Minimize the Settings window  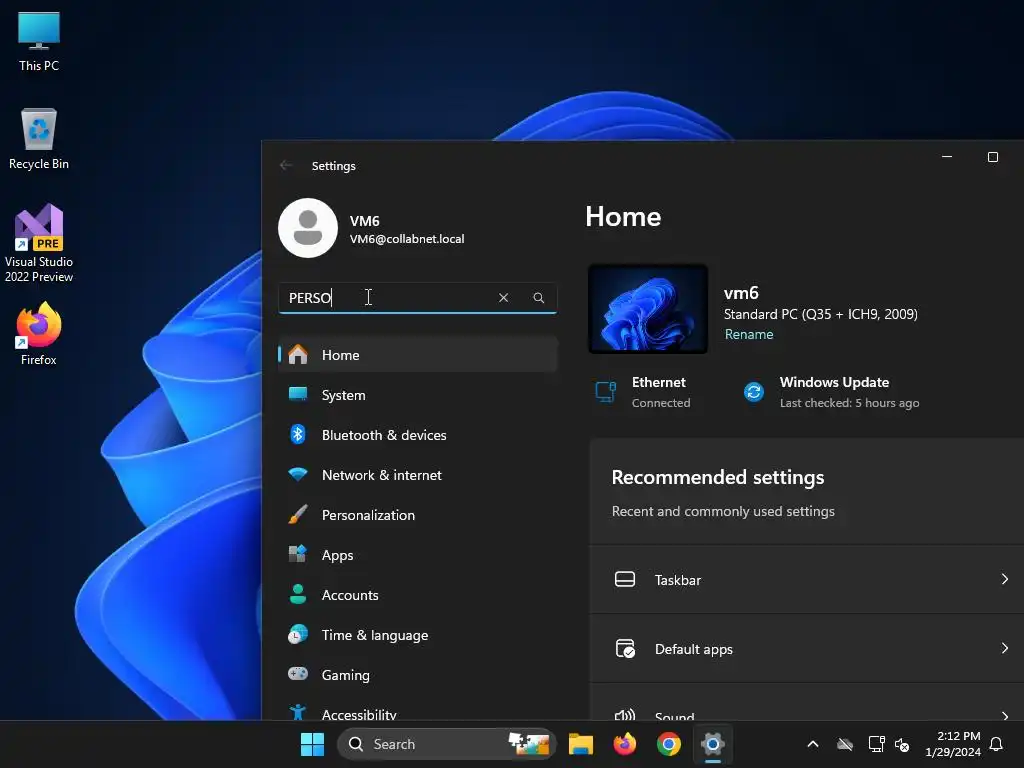(947, 157)
